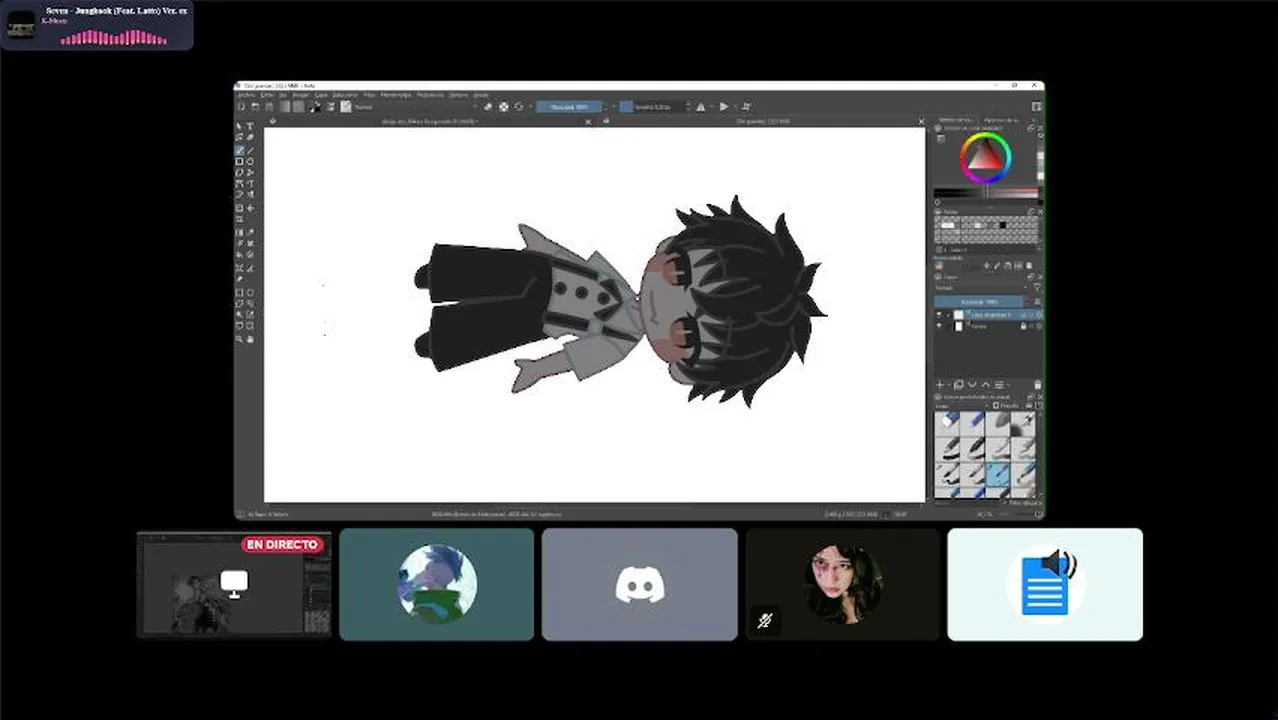This screenshot has height=720, width=1278.
Task: Open the gradient chooser in Krita toolbar
Action: (285, 107)
